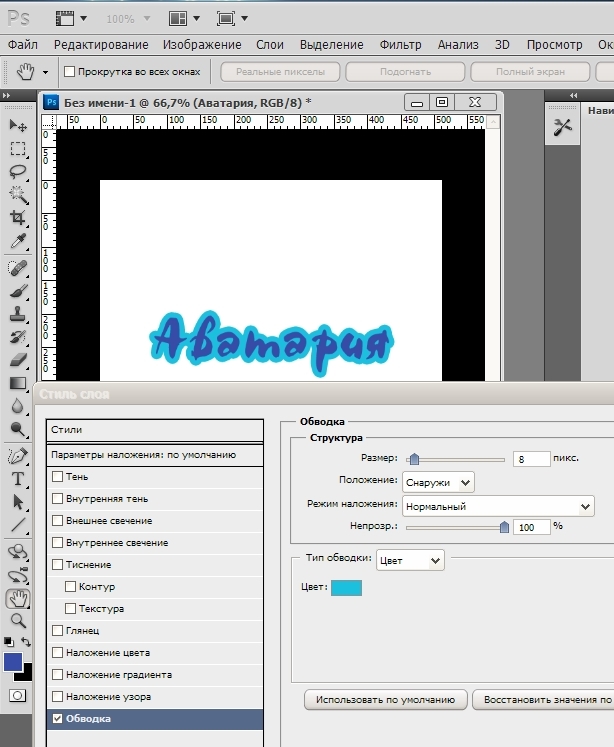Enable the Текстура checkbox
This screenshot has width=614, height=747.
tap(70, 608)
